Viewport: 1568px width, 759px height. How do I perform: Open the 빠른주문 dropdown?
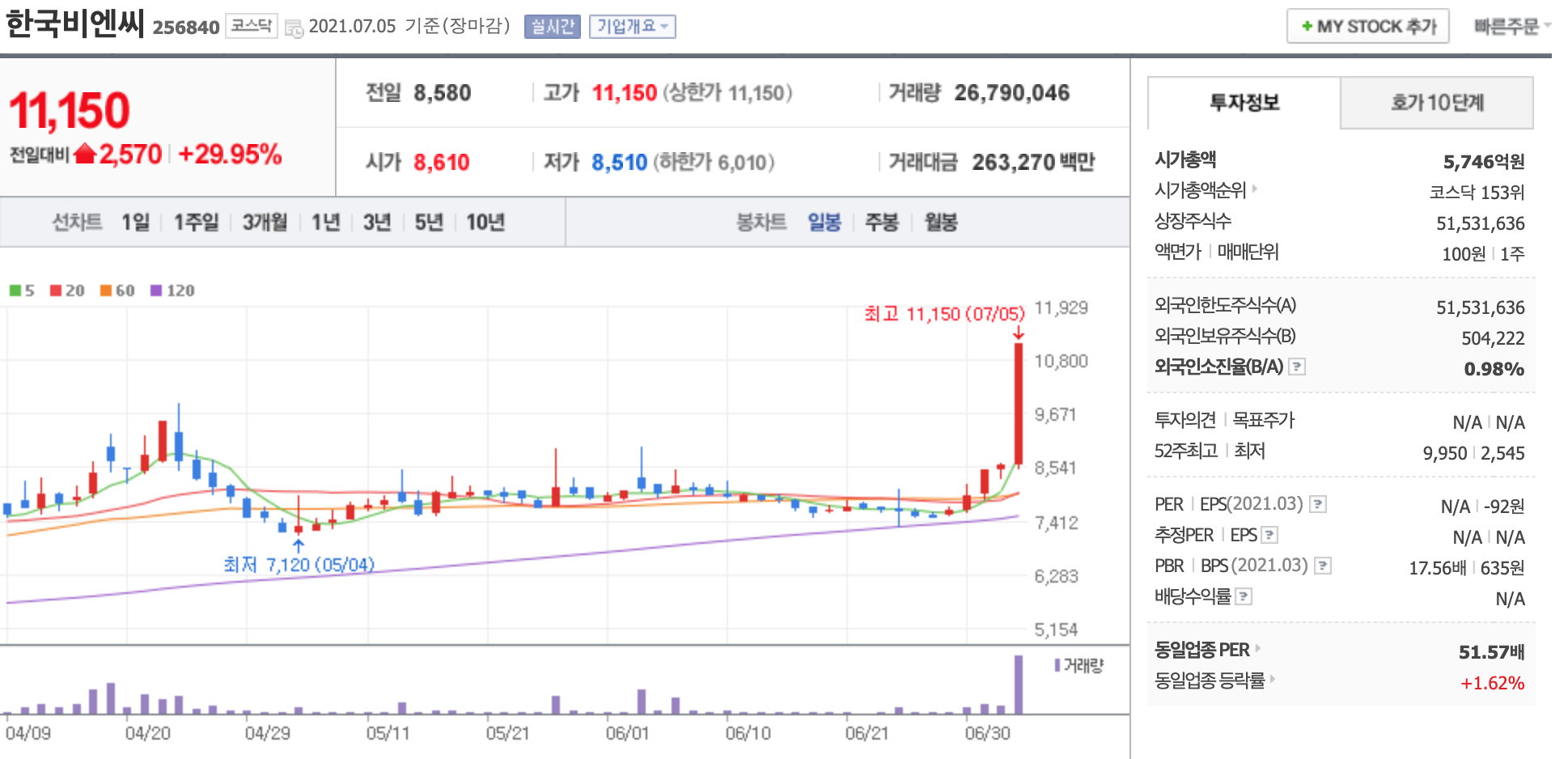[1511, 27]
